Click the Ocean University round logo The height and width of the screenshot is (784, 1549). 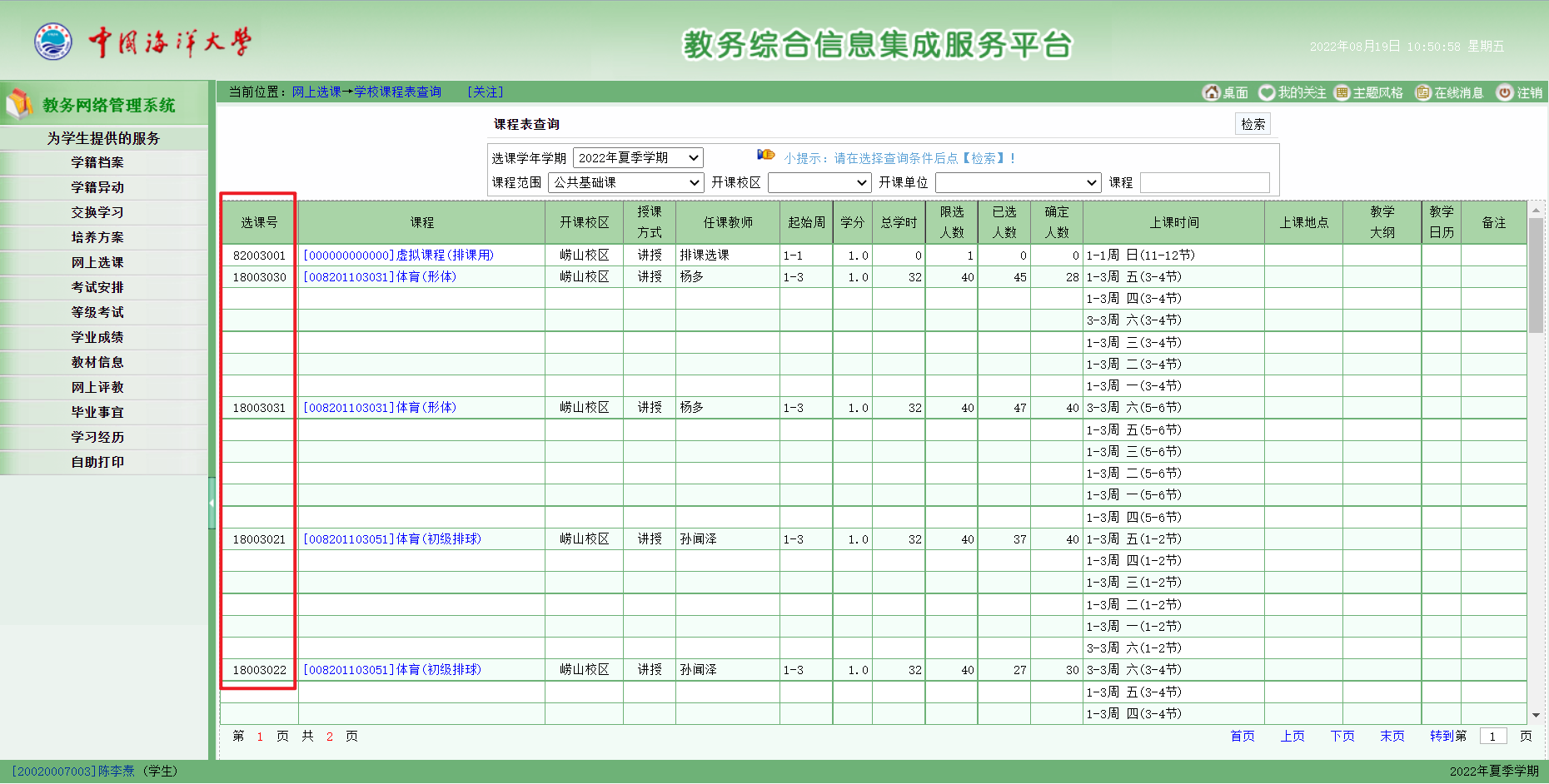[x=53, y=42]
